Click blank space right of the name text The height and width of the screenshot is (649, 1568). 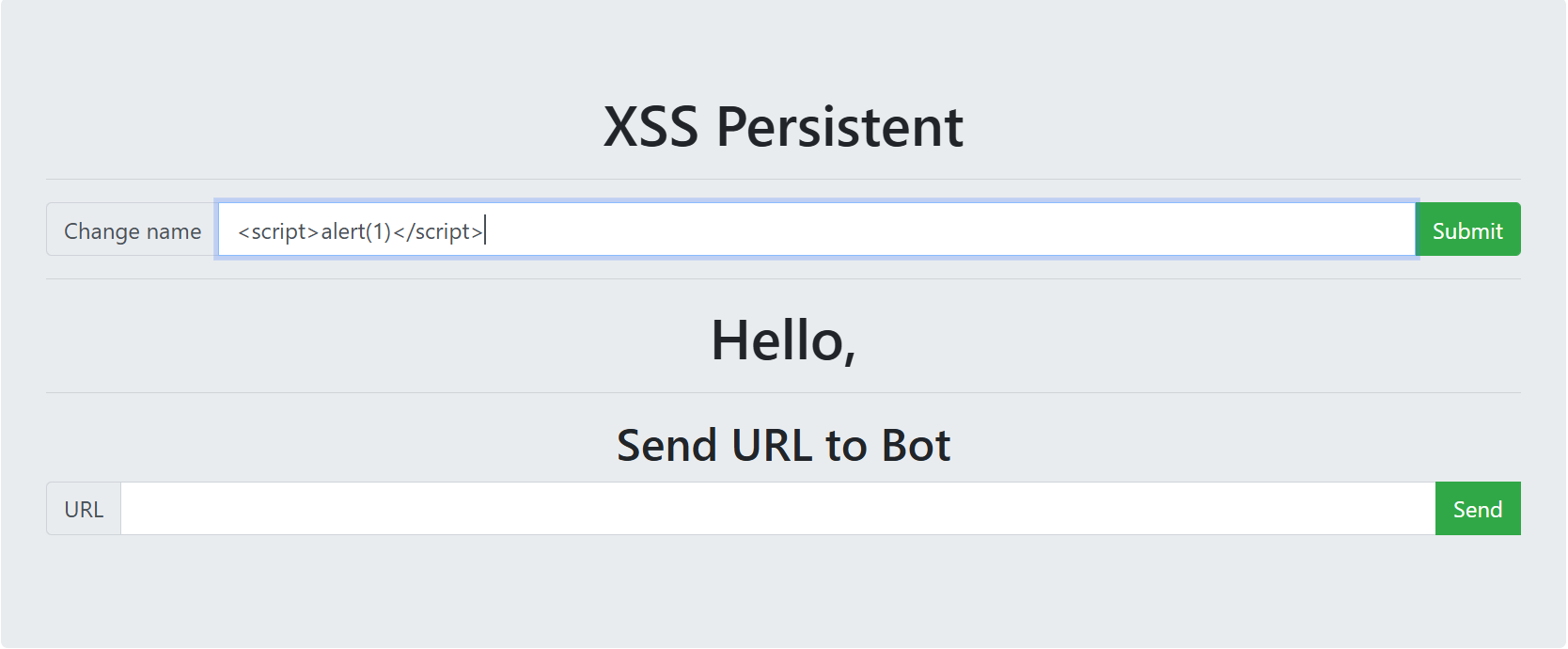[940, 230]
